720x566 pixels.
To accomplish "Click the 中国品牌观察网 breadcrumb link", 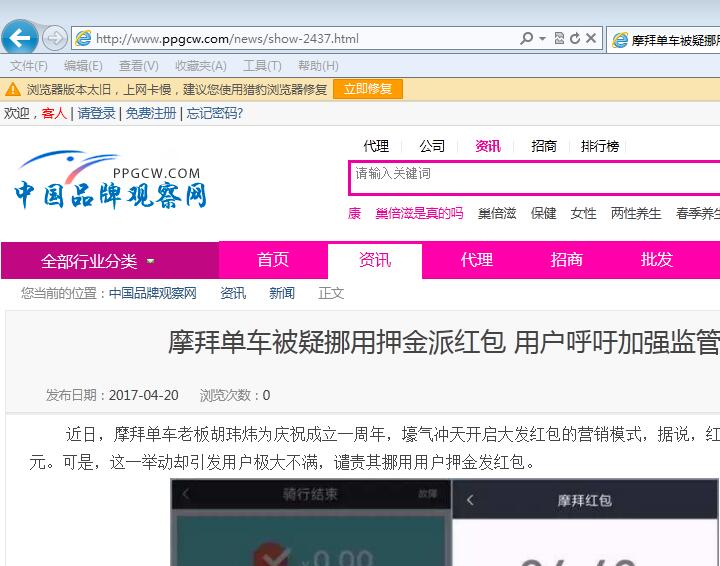I will pos(153,293).
